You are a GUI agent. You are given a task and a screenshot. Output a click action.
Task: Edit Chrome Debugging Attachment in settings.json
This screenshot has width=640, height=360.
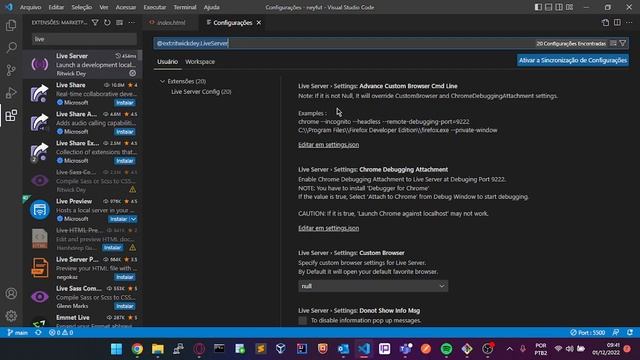point(329,228)
